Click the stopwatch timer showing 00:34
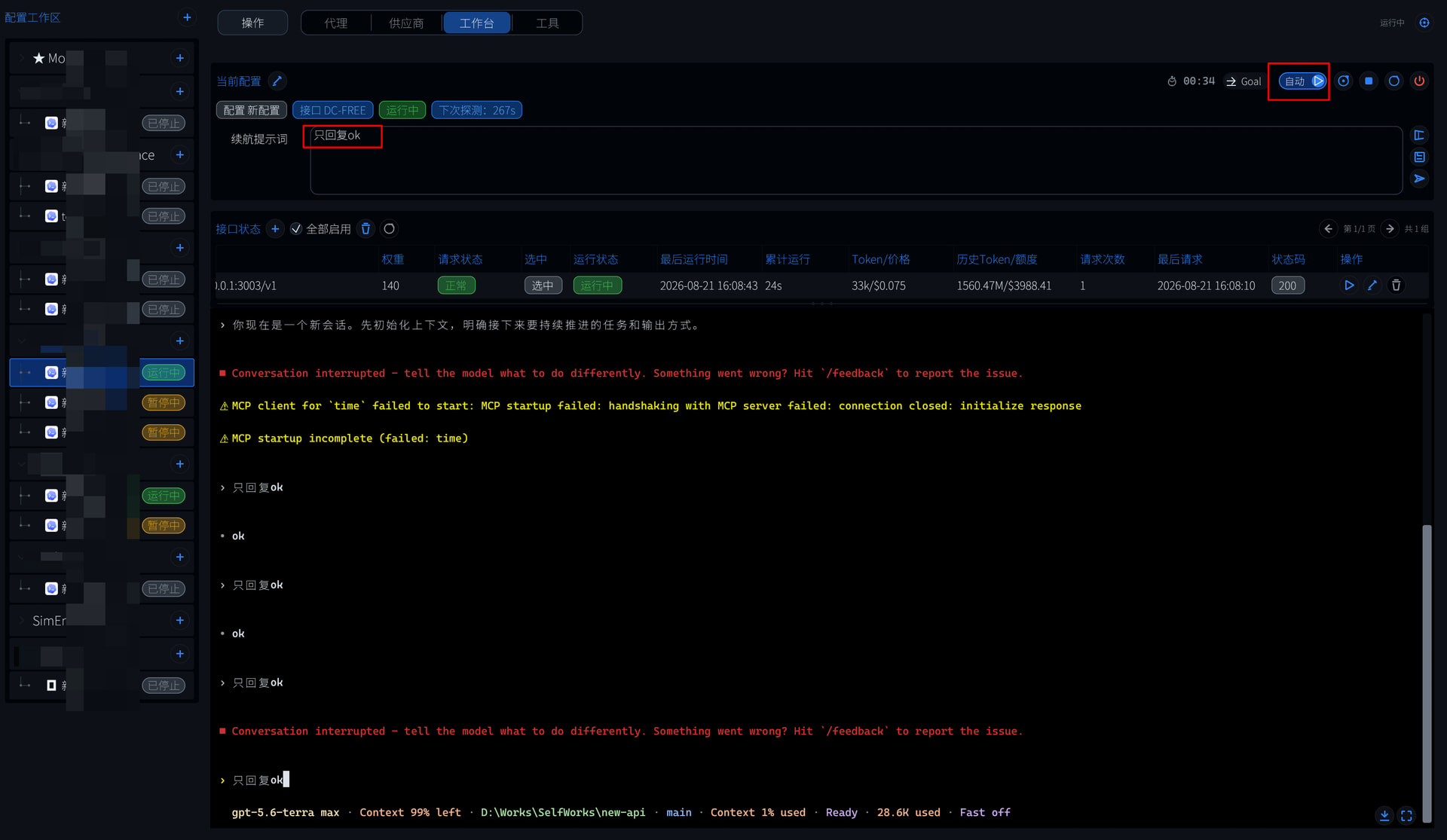1447x840 pixels. 1191,81
